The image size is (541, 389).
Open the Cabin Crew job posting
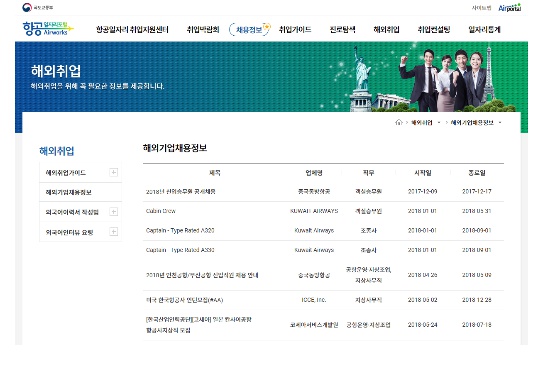(x=161, y=211)
